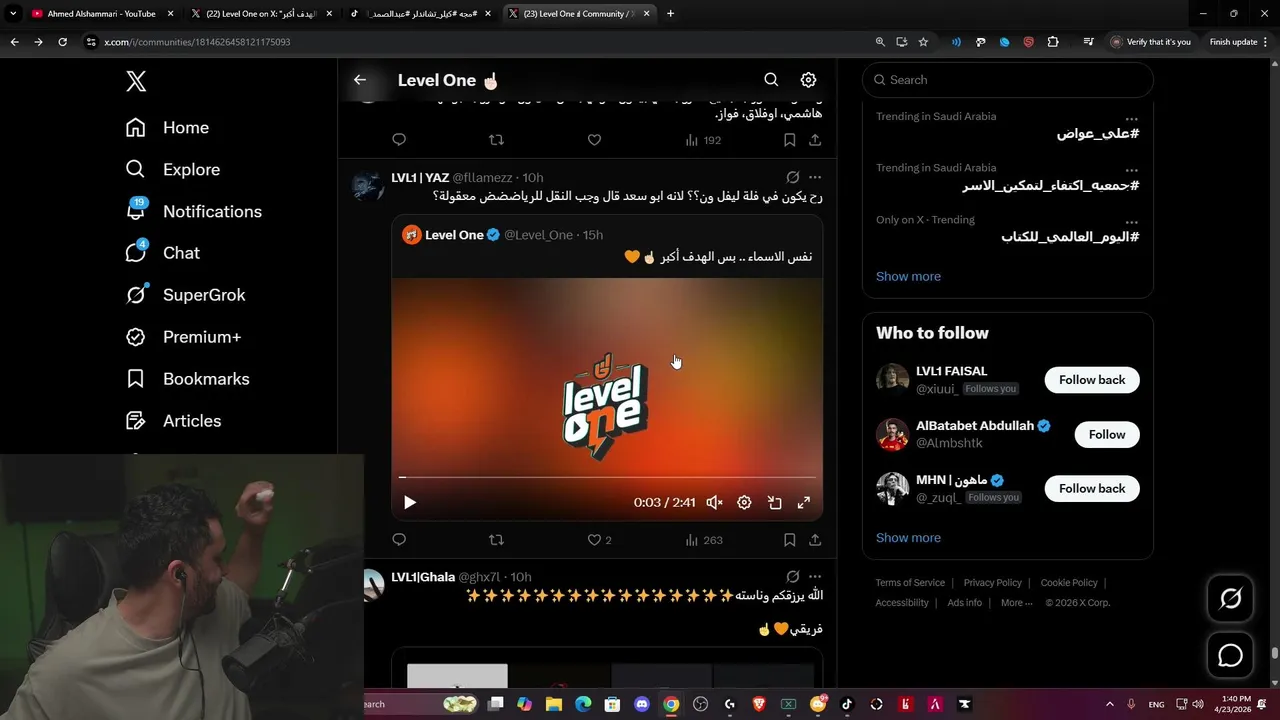Open Chat in the sidebar
The image size is (1280, 720).
tap(162, 253)
